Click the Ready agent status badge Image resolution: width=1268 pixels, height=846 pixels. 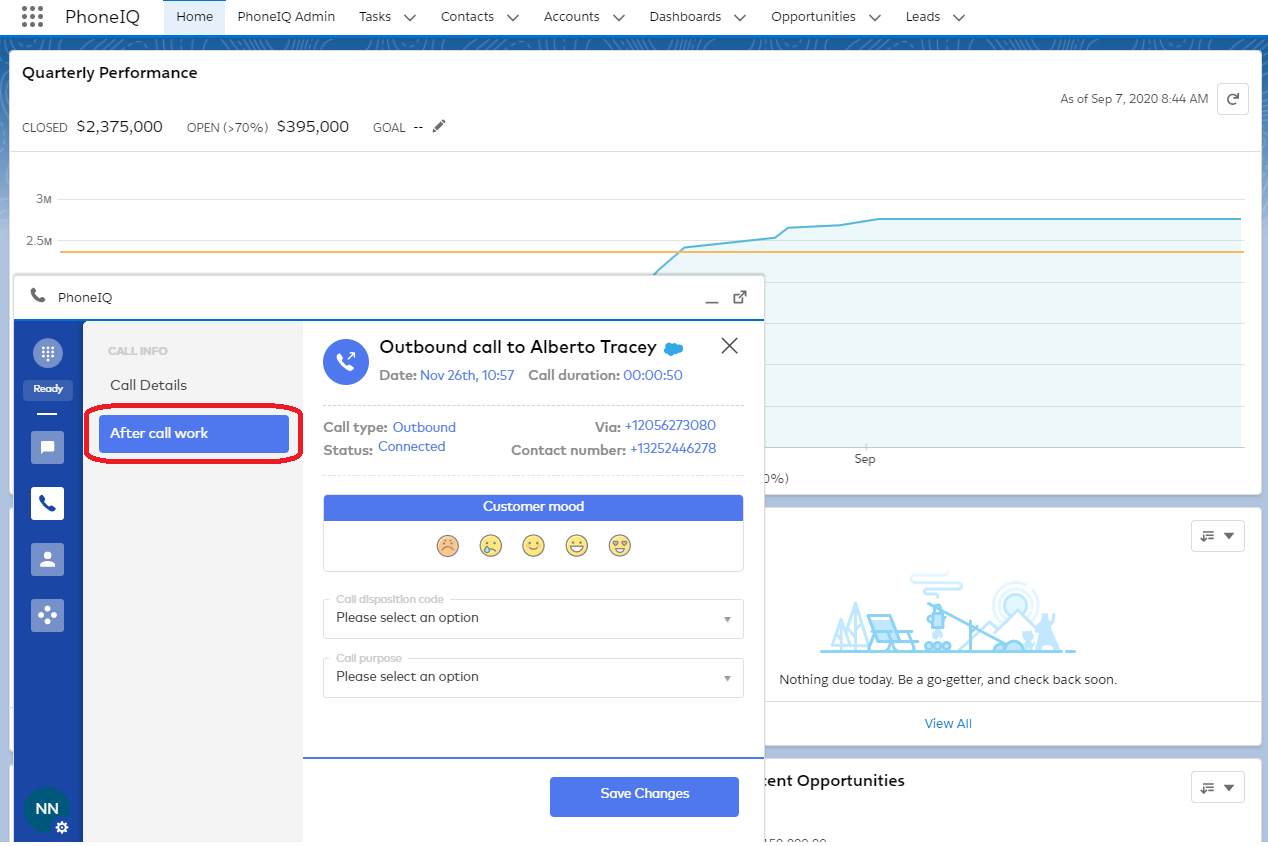point(48,389)
